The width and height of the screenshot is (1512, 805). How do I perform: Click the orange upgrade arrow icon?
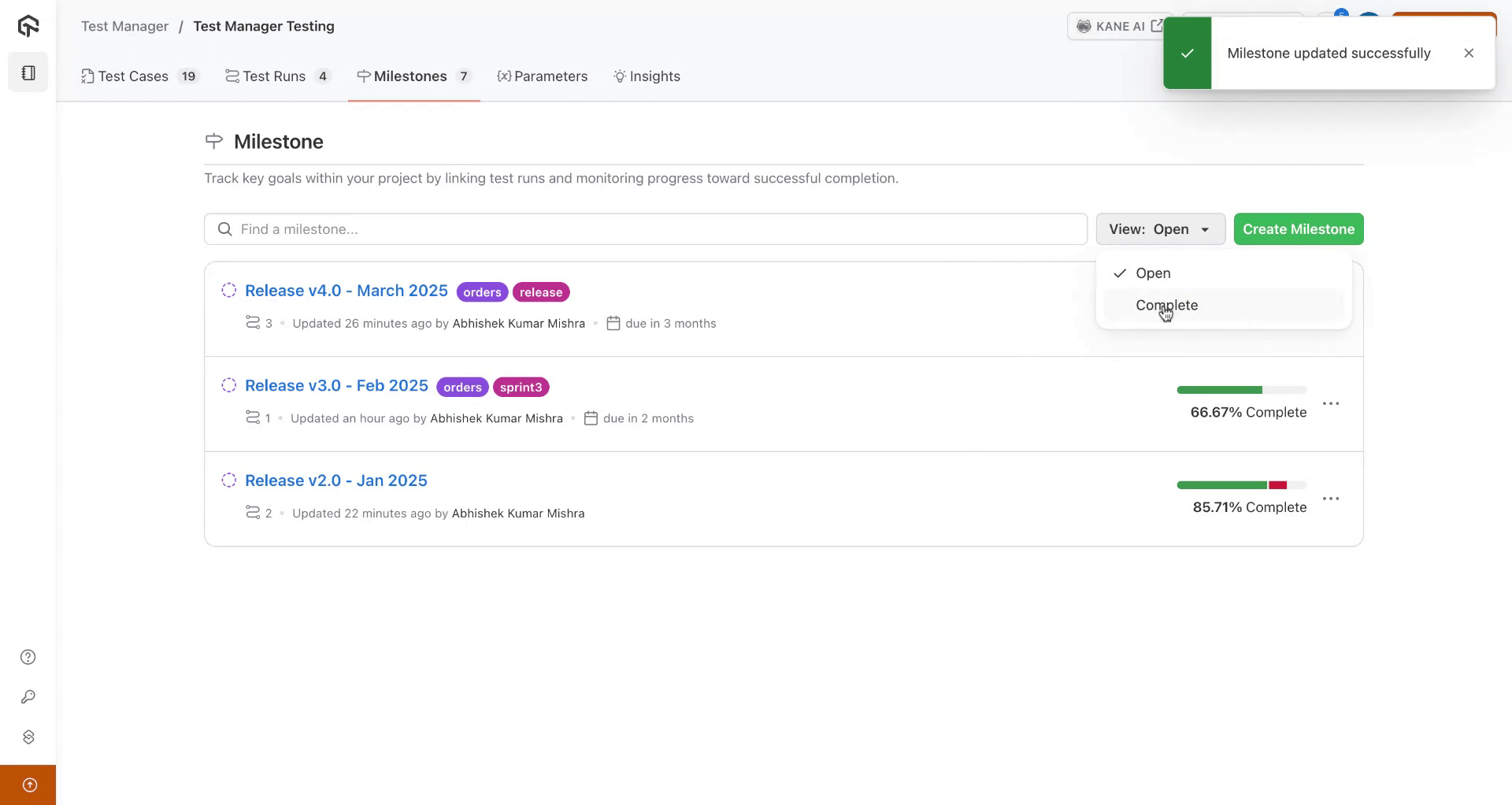(29, 785)
